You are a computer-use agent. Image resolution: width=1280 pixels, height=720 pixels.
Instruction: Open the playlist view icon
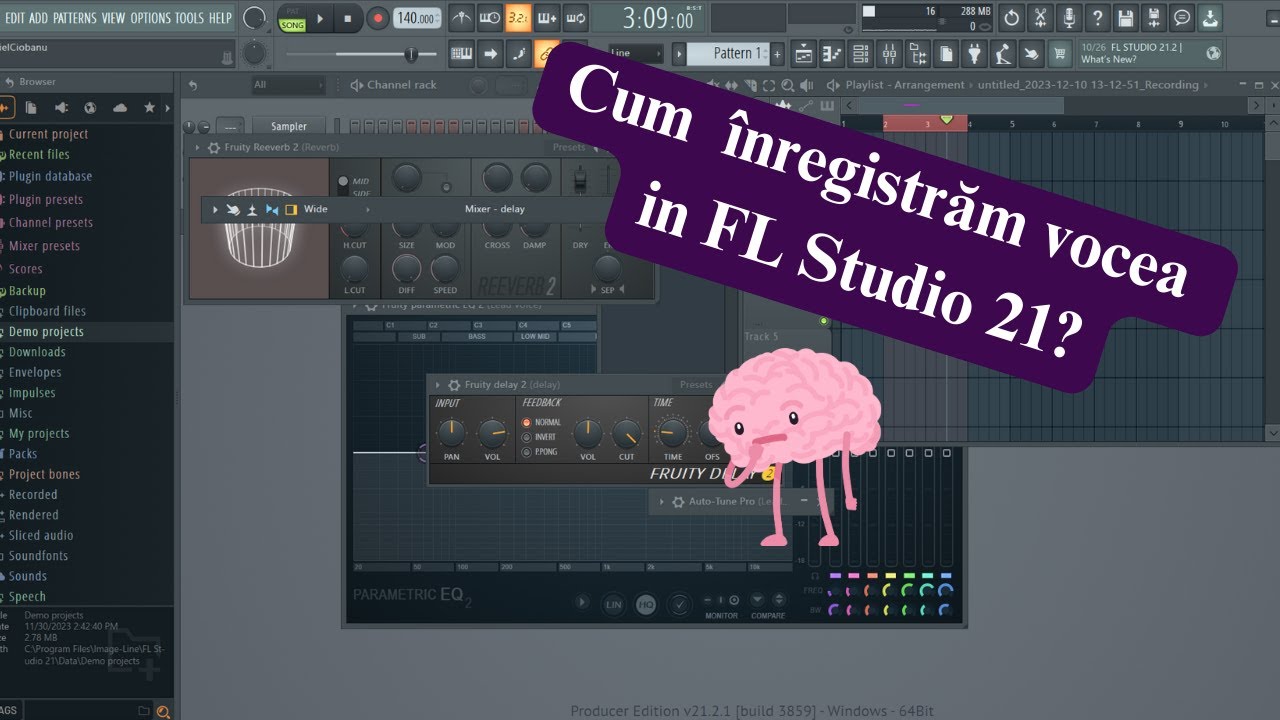tap(803, 53)
